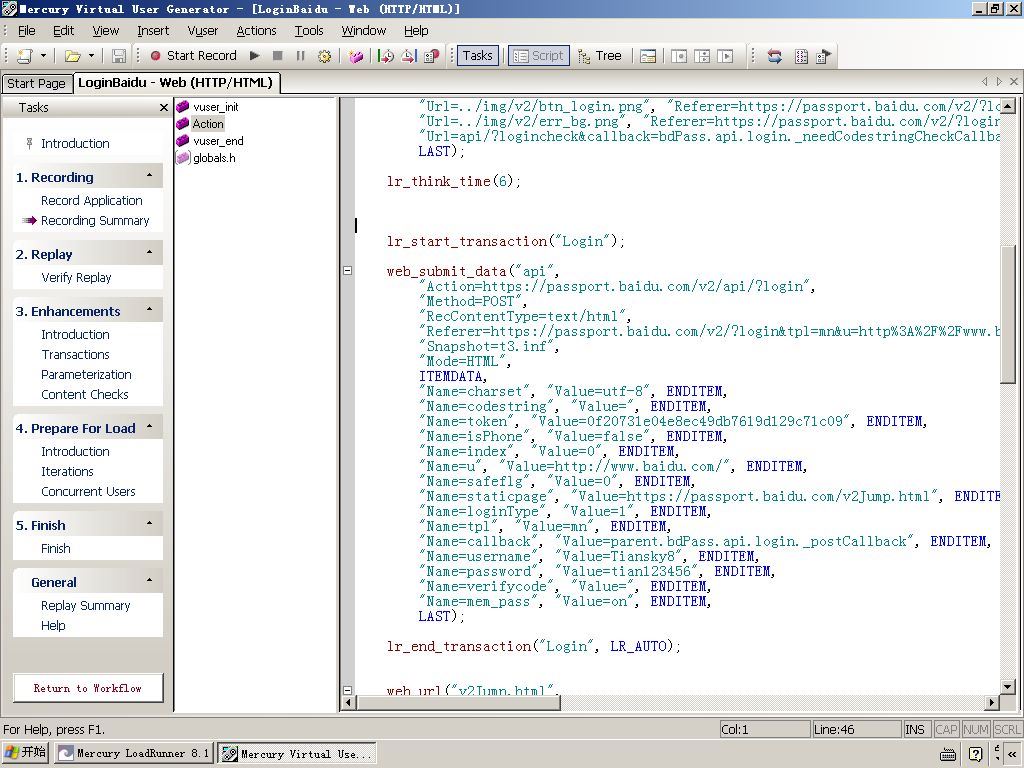Click the Open folder toolbar icon
Screen dimensions: 1024x768
click(x=72, y=56)
